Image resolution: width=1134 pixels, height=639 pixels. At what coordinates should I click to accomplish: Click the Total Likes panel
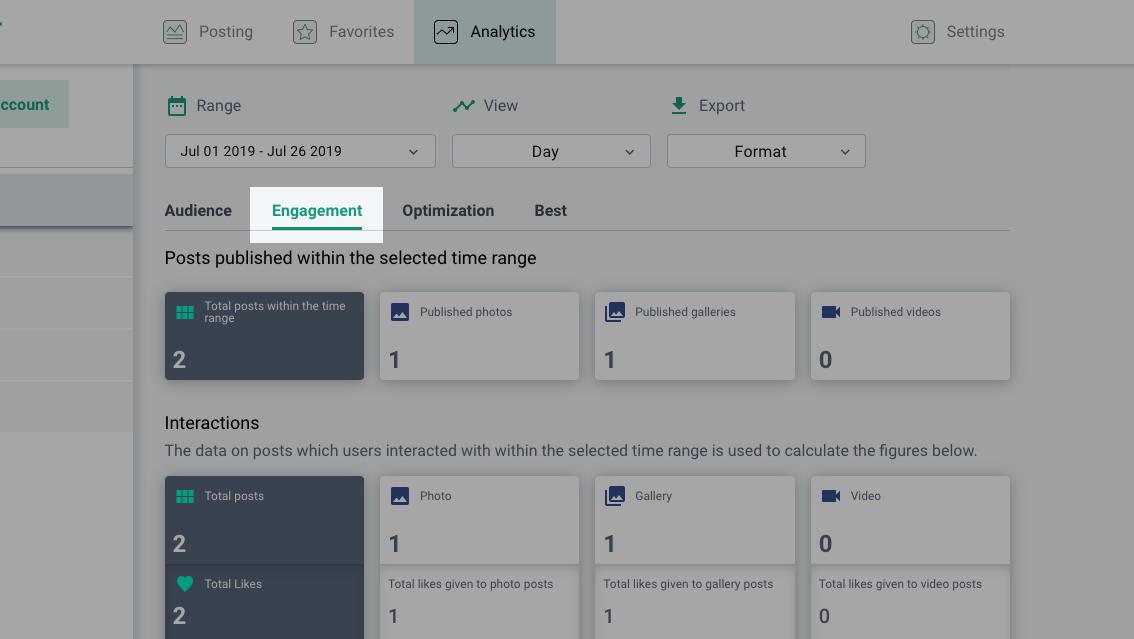click(264, 601)
